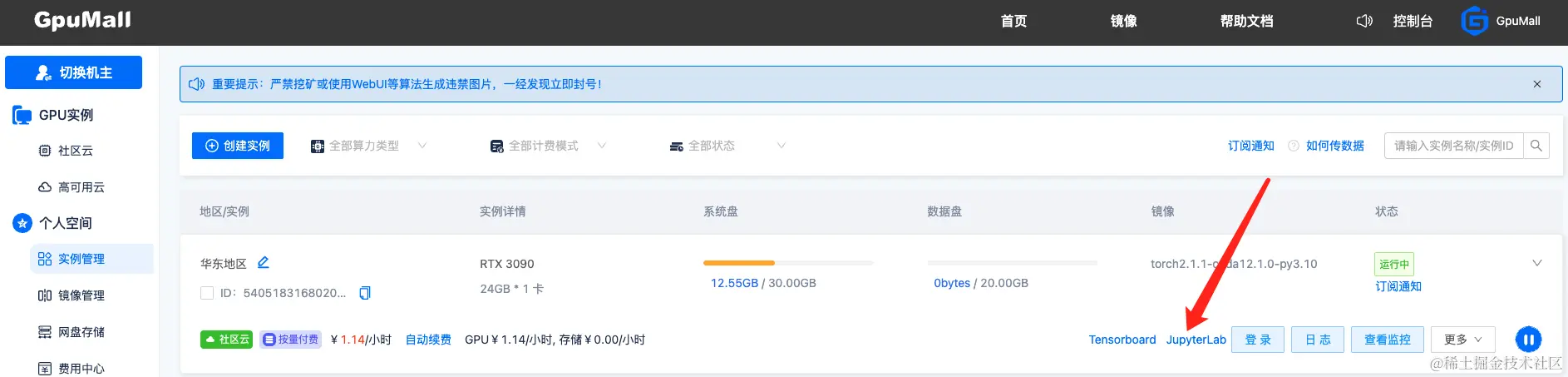
Task: Click 订阅通知 link in the toolbar
Action: (x=1251, y=146)
